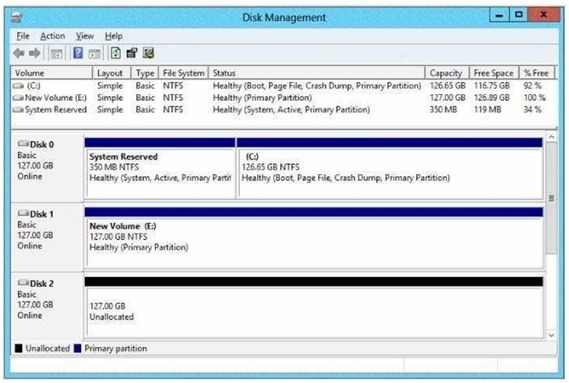The image size is (569, 383).
Task: Click the Refresh toolbar icon
Action: coord(115,53)
